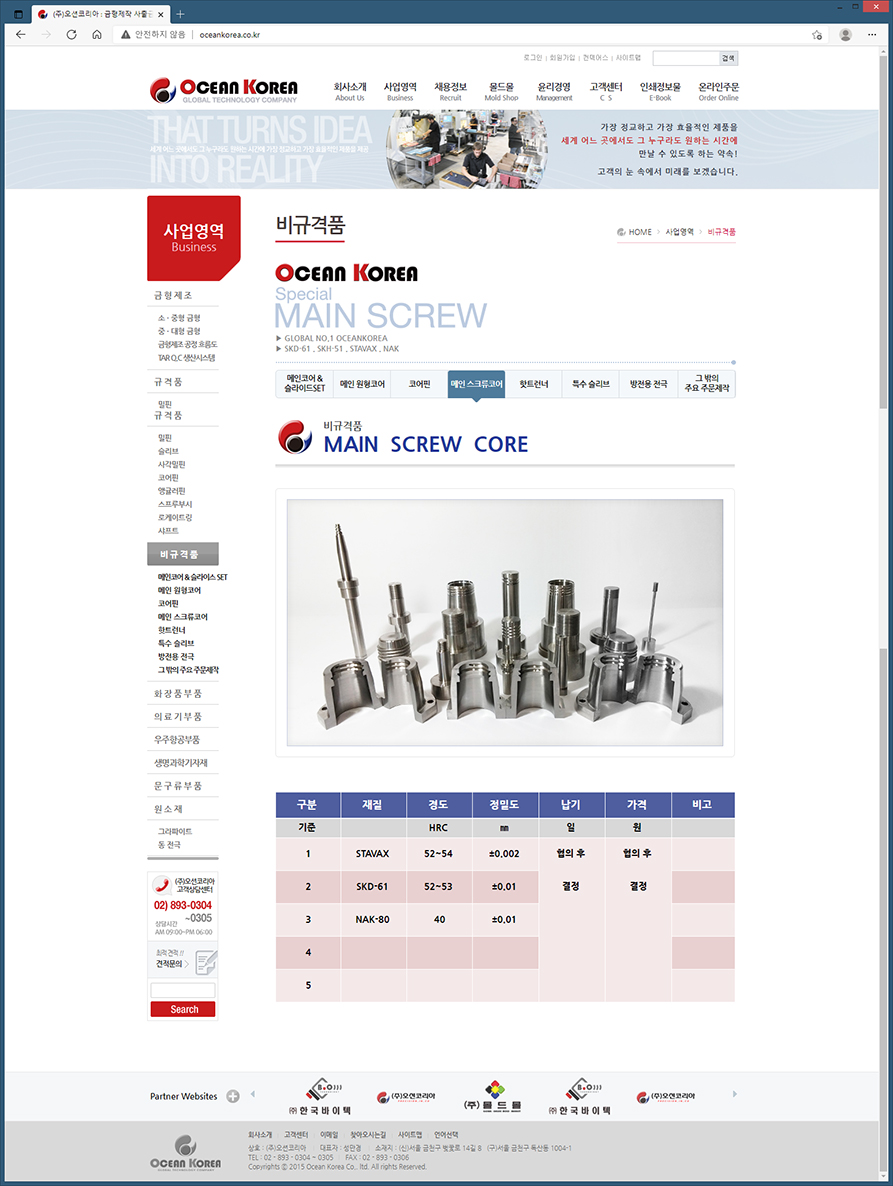Click the favorites star icon in address bar
Image resolution: width=893 pixels, height=1186 pixels.
point(817,34)
